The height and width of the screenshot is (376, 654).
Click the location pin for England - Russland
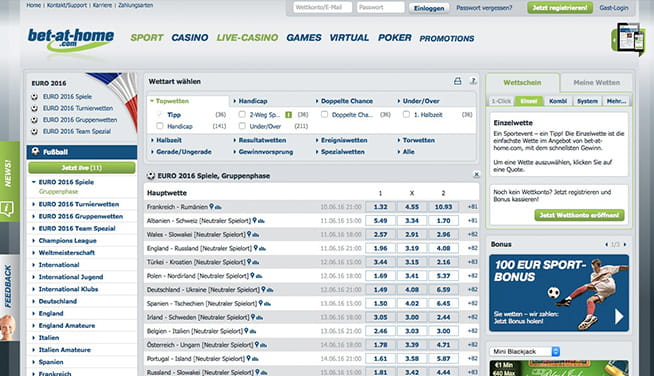point(256,248)
